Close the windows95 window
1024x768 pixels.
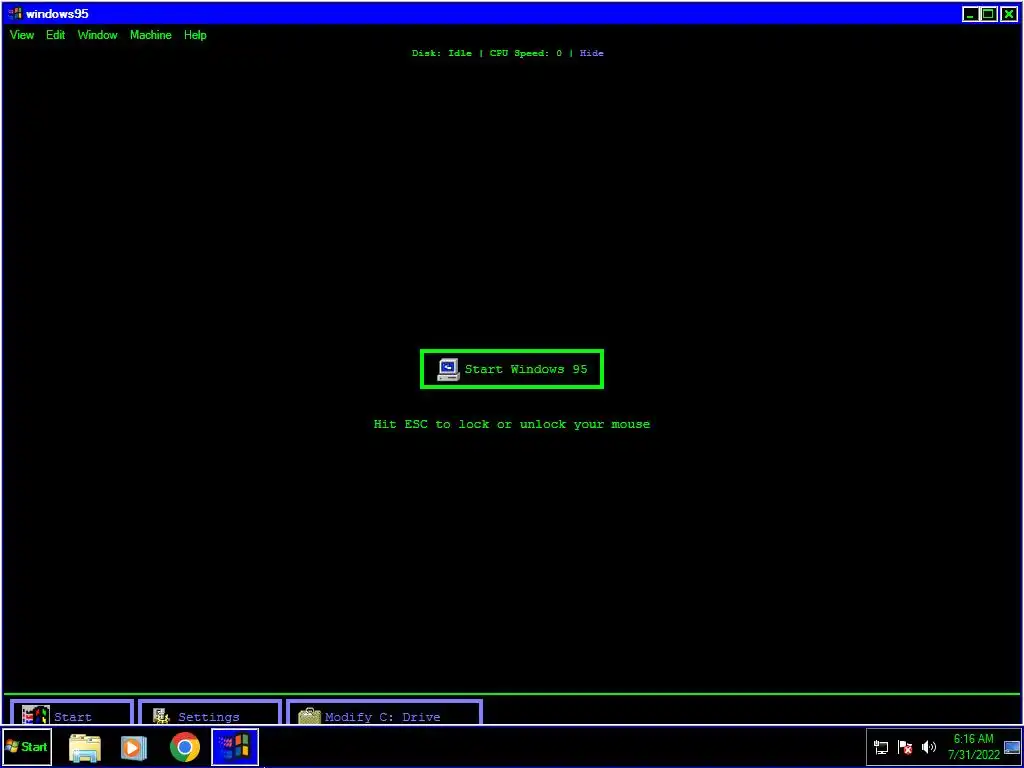coord(1008,14)
